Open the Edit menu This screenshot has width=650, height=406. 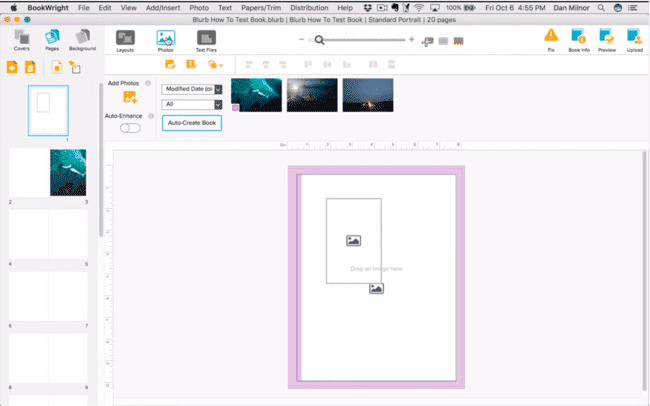click(105, 7)
